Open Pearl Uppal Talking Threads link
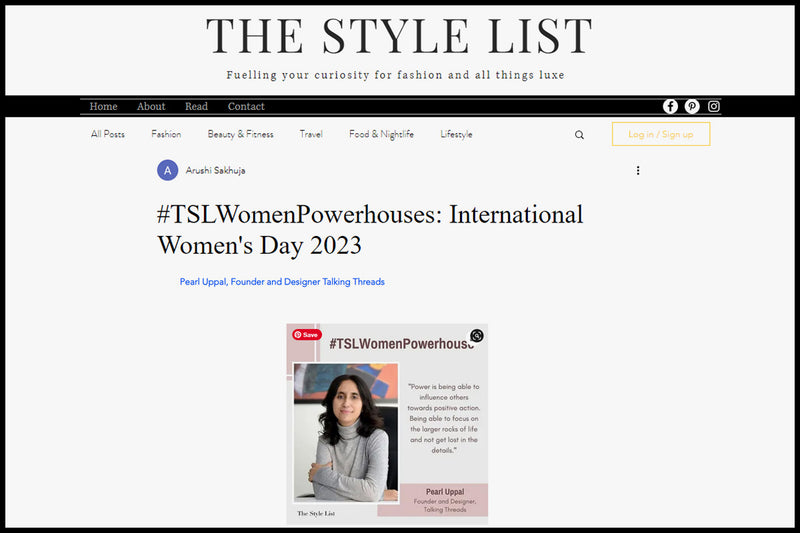 tap(282, 282)
